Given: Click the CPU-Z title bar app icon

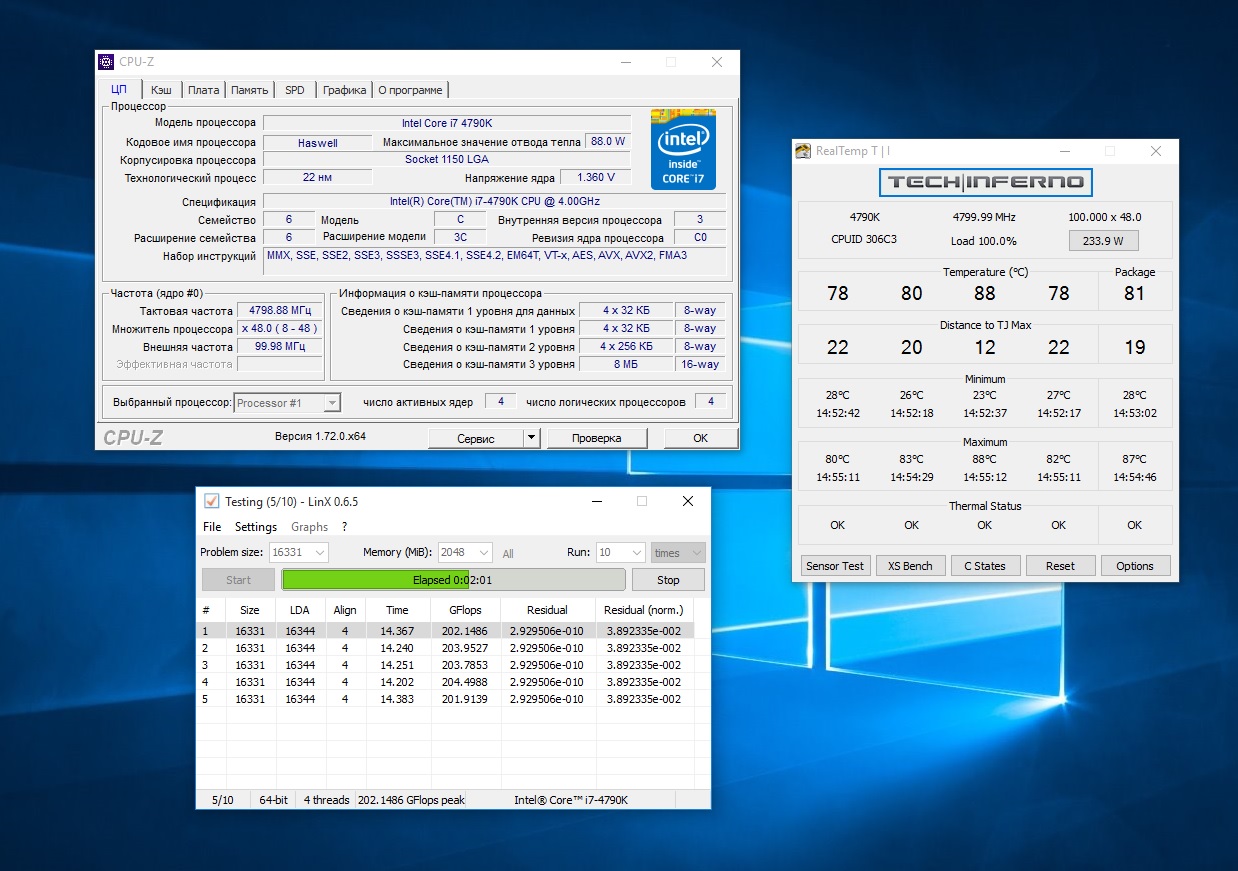Looking at the screenshot, I should pos(106,62).
